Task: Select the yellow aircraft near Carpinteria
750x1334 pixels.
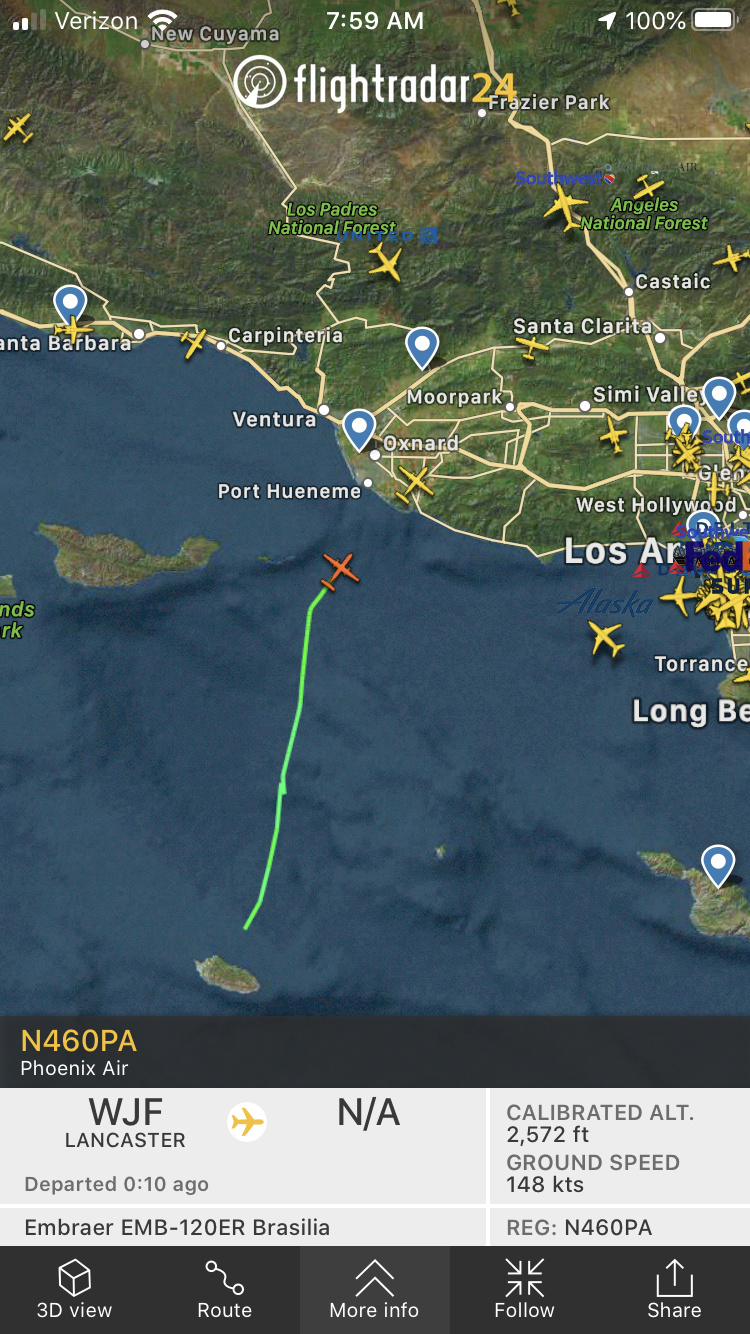Action: (194, 343)
